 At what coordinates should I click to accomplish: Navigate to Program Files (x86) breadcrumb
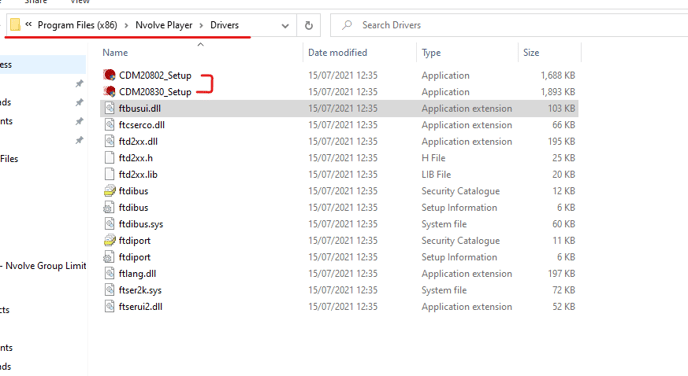[x=77, y=25]
